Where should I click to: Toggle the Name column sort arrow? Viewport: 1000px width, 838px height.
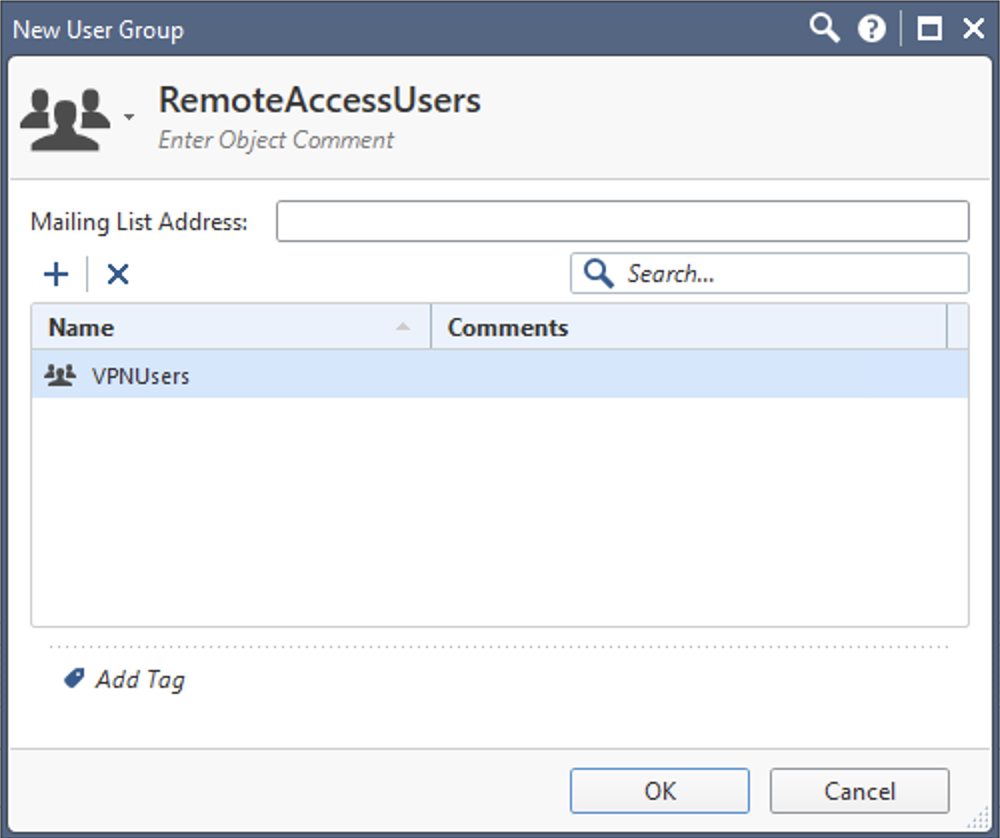click(403, 327)
